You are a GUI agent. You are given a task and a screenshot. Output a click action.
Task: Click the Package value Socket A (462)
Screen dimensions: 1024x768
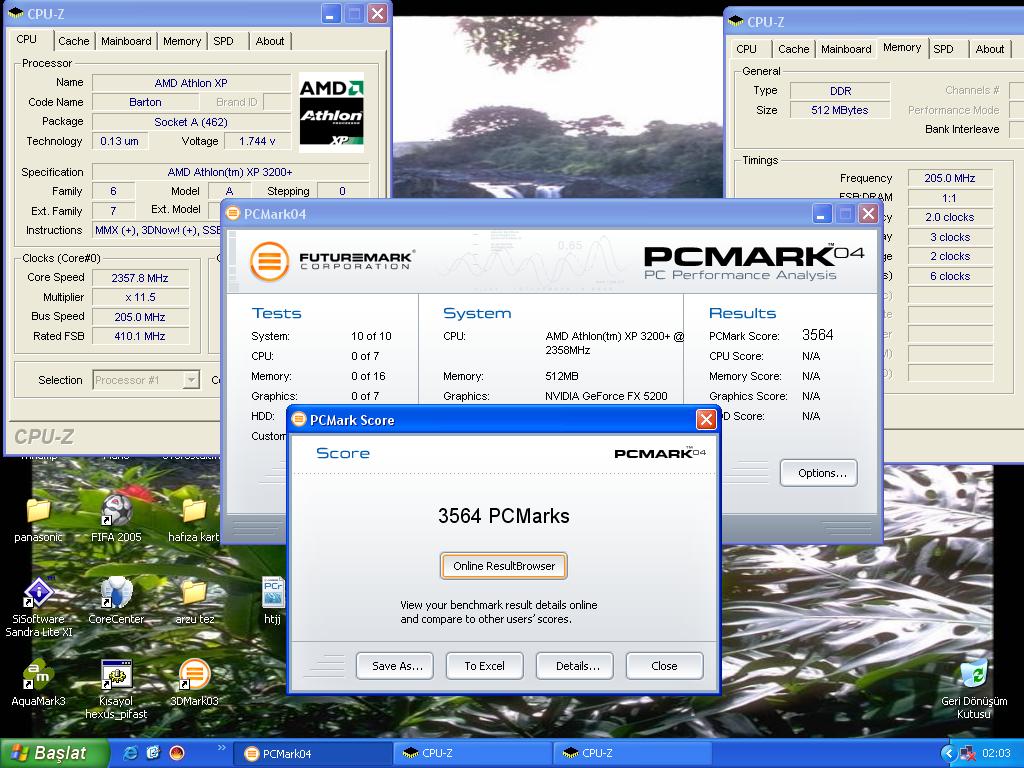click(191, 121)
